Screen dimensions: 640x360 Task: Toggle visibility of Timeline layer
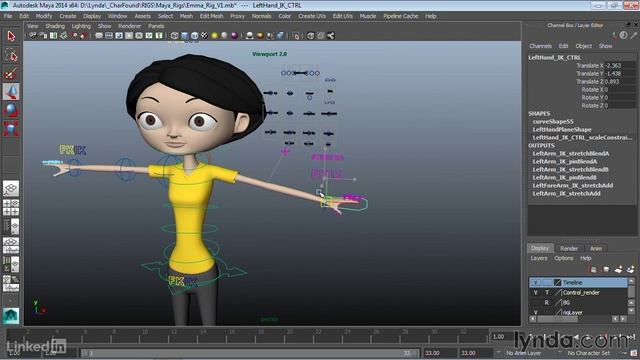536,282
